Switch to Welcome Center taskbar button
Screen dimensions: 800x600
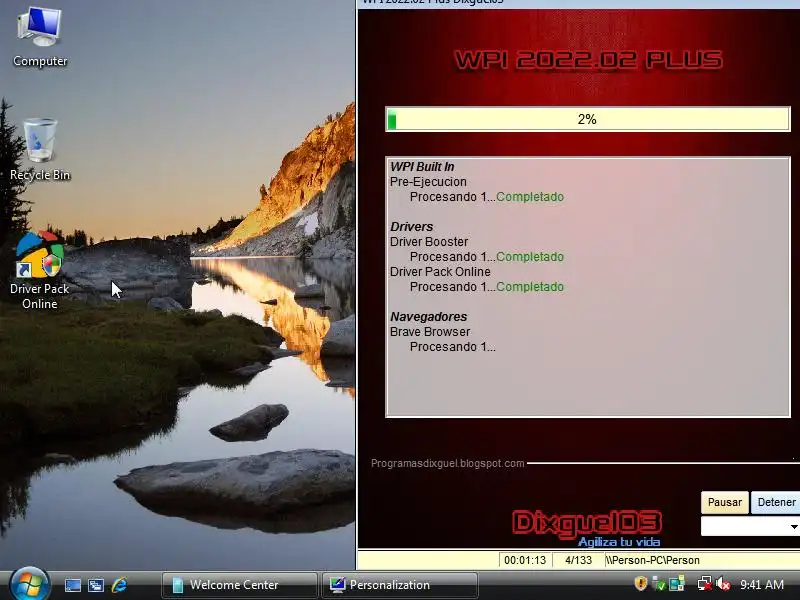(x=239, y=585)
